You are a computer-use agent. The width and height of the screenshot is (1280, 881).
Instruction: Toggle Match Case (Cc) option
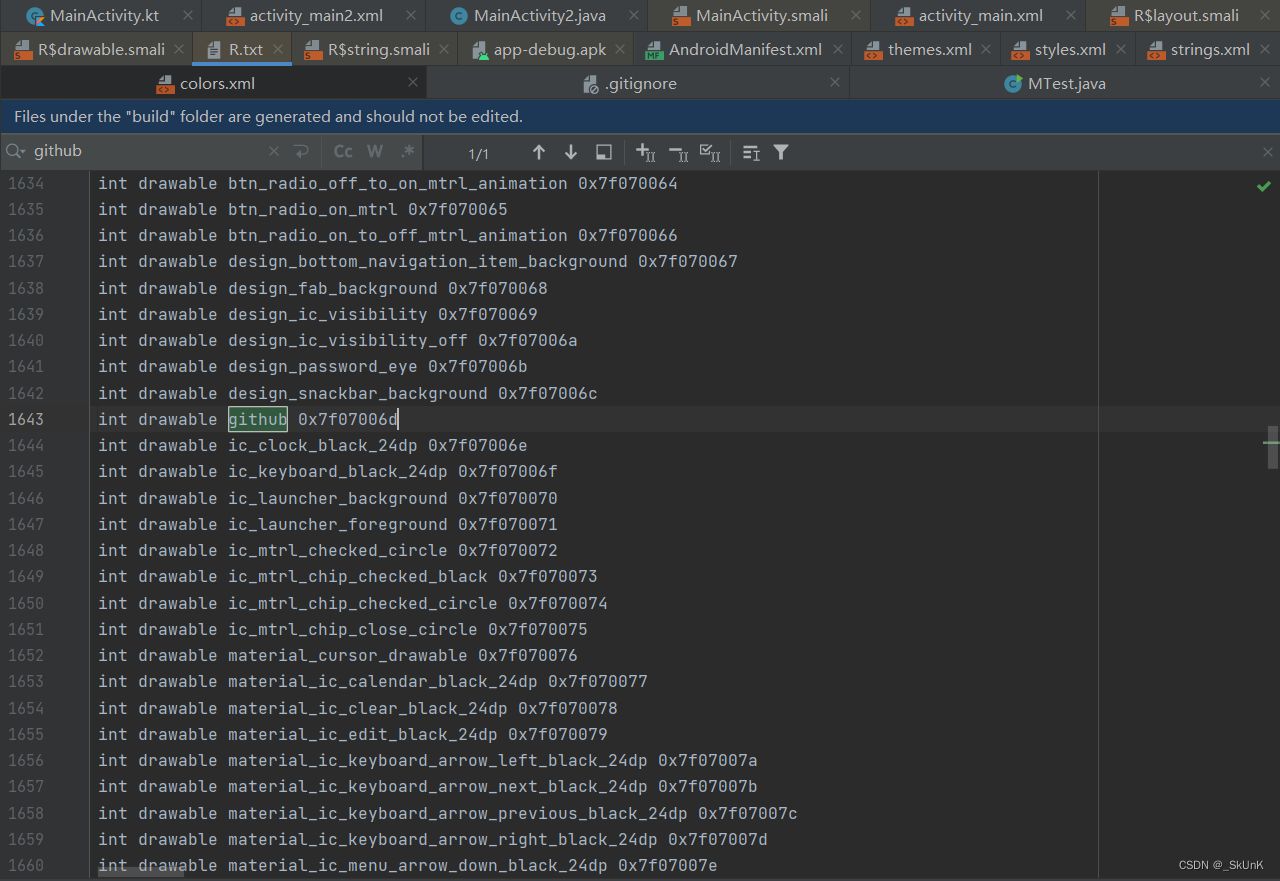(343, 152)
